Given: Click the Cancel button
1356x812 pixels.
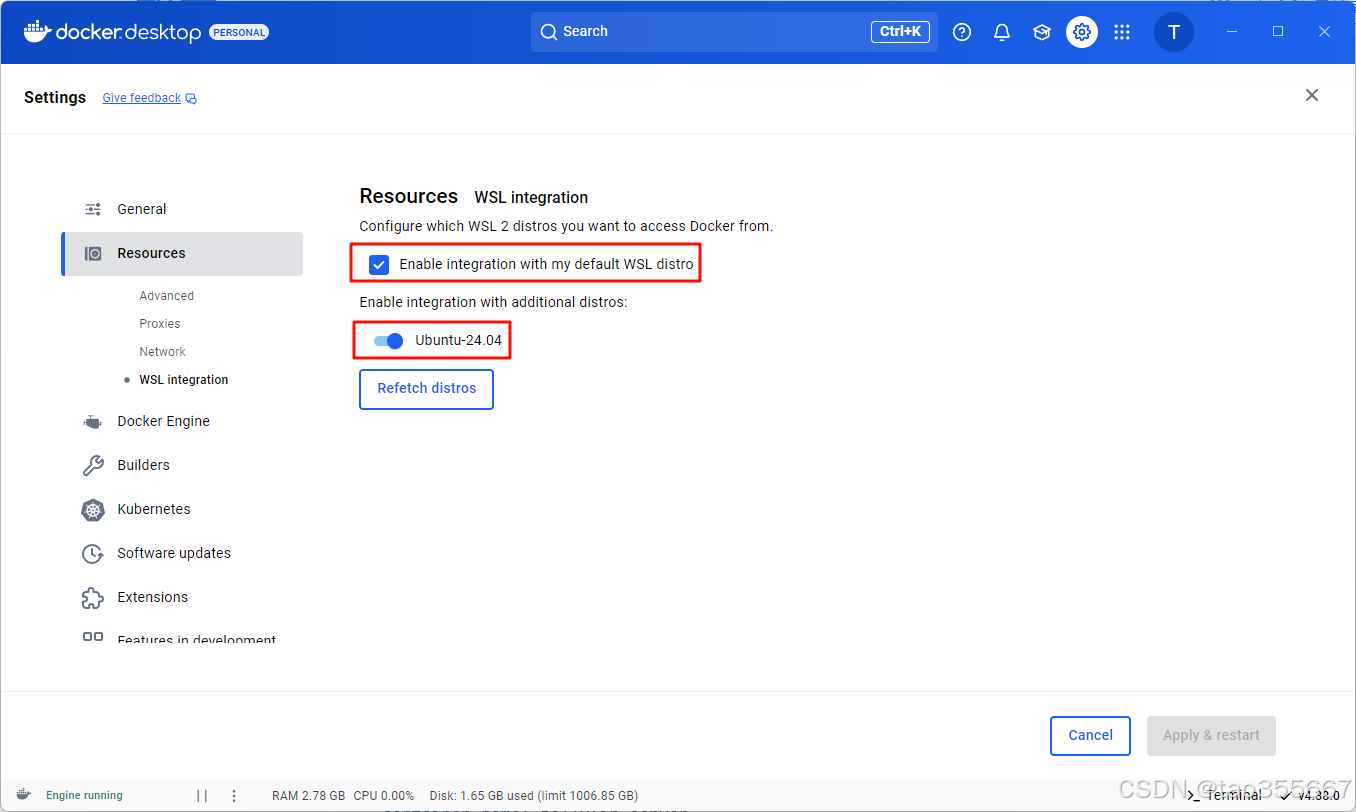Looking at the screenshot, I should coord(1090,736).
